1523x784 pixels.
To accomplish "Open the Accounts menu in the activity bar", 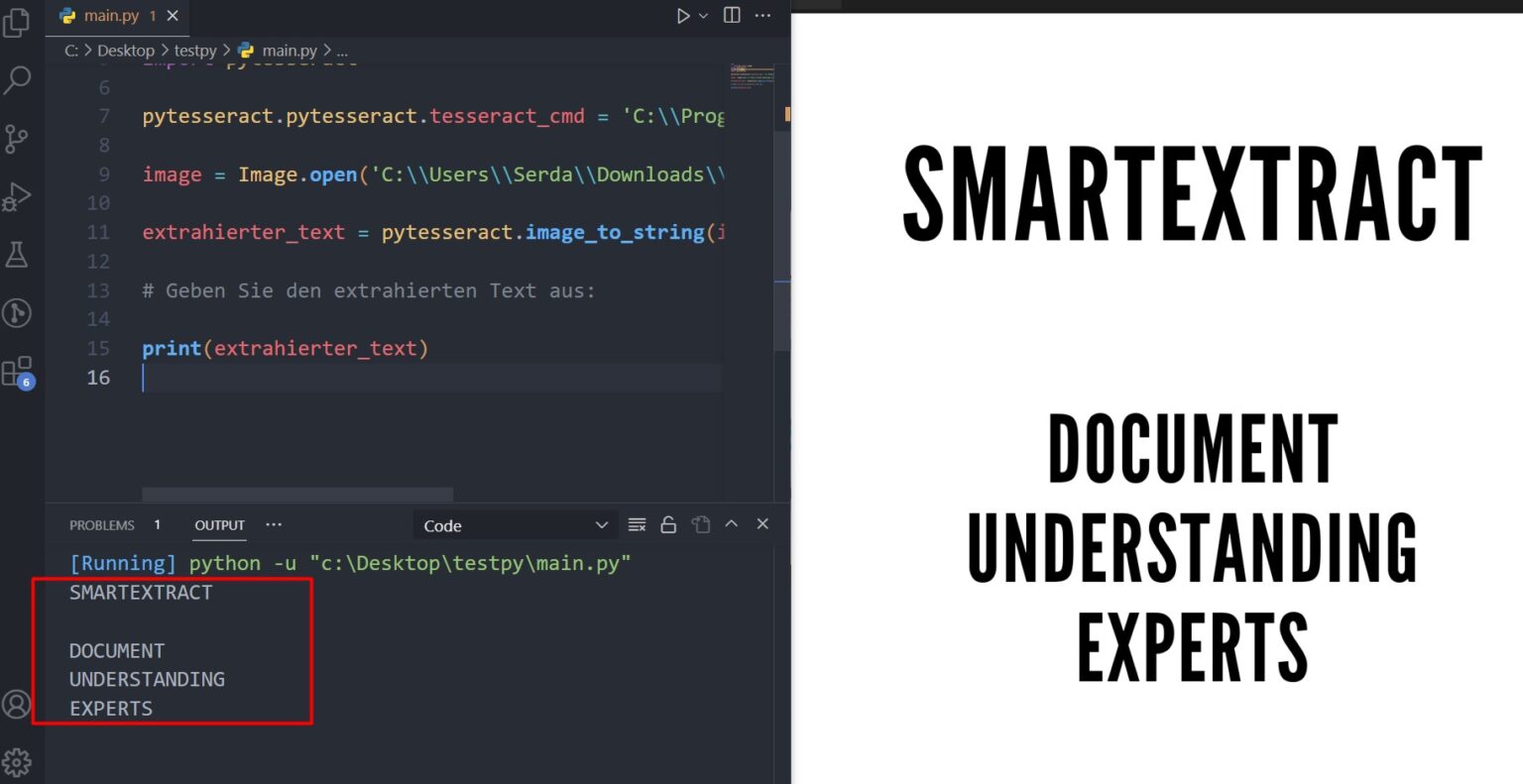I will (16, 705).
